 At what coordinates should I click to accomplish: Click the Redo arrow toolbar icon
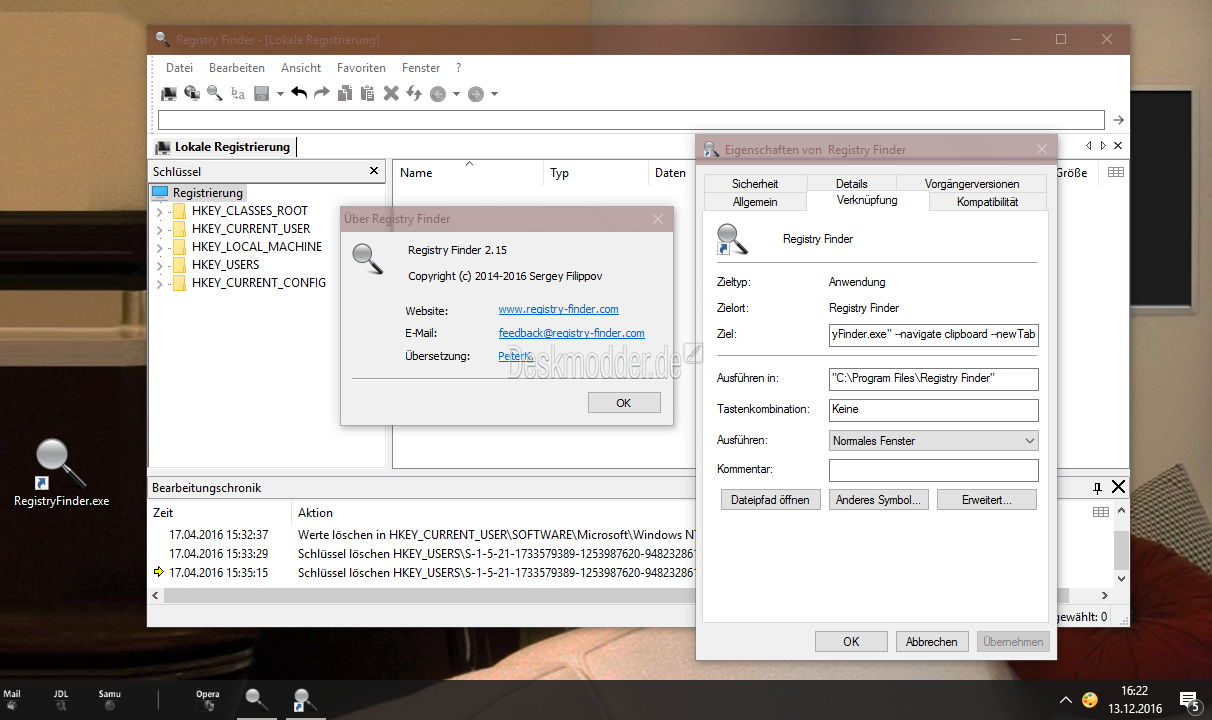pos(321,93)
